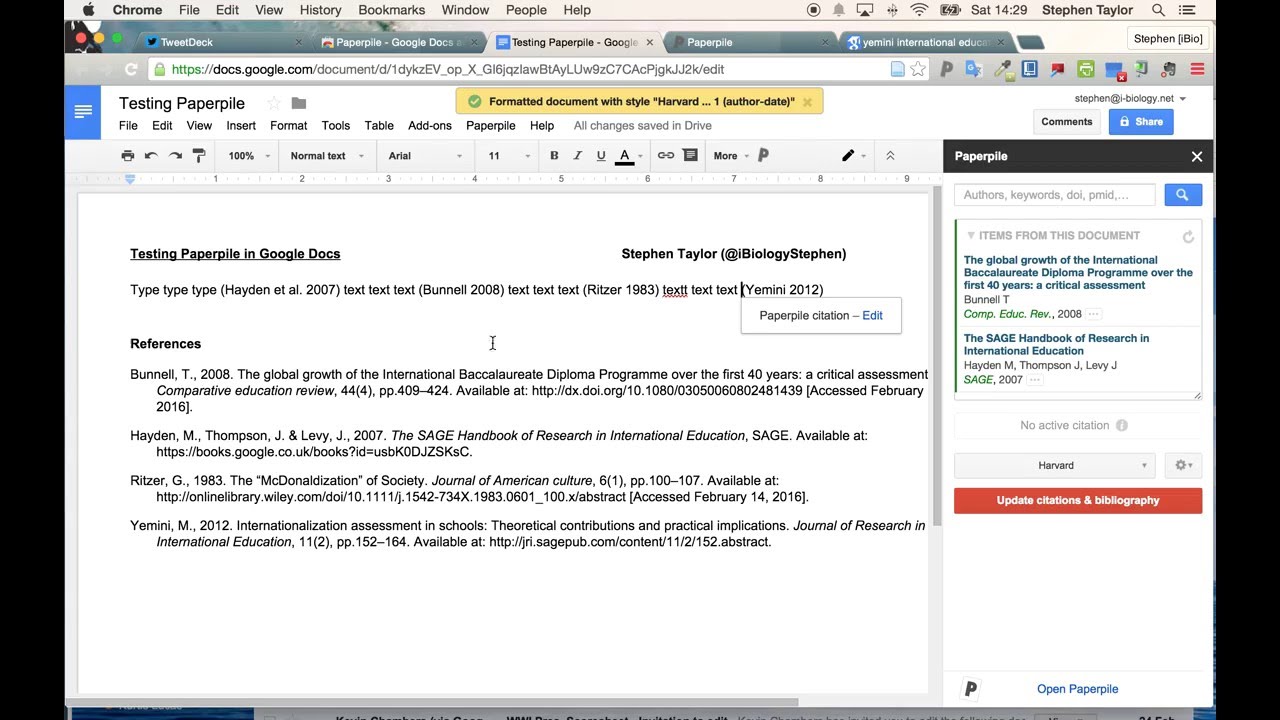Click the blue Share button
1280x720 pixels.
pyautogui.click(x=1141, y=122)
